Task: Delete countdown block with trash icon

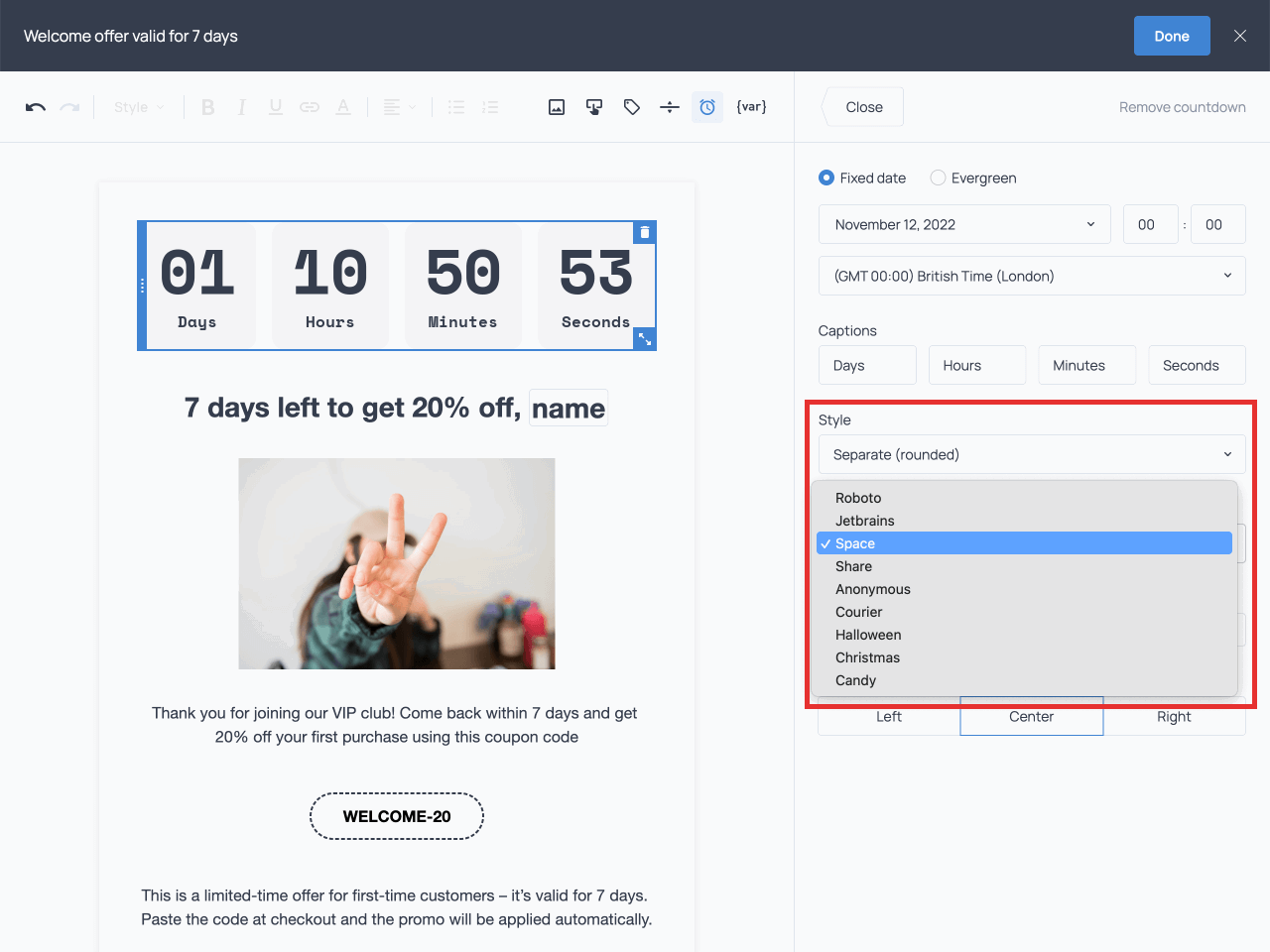Action: (x=645, y=232)
